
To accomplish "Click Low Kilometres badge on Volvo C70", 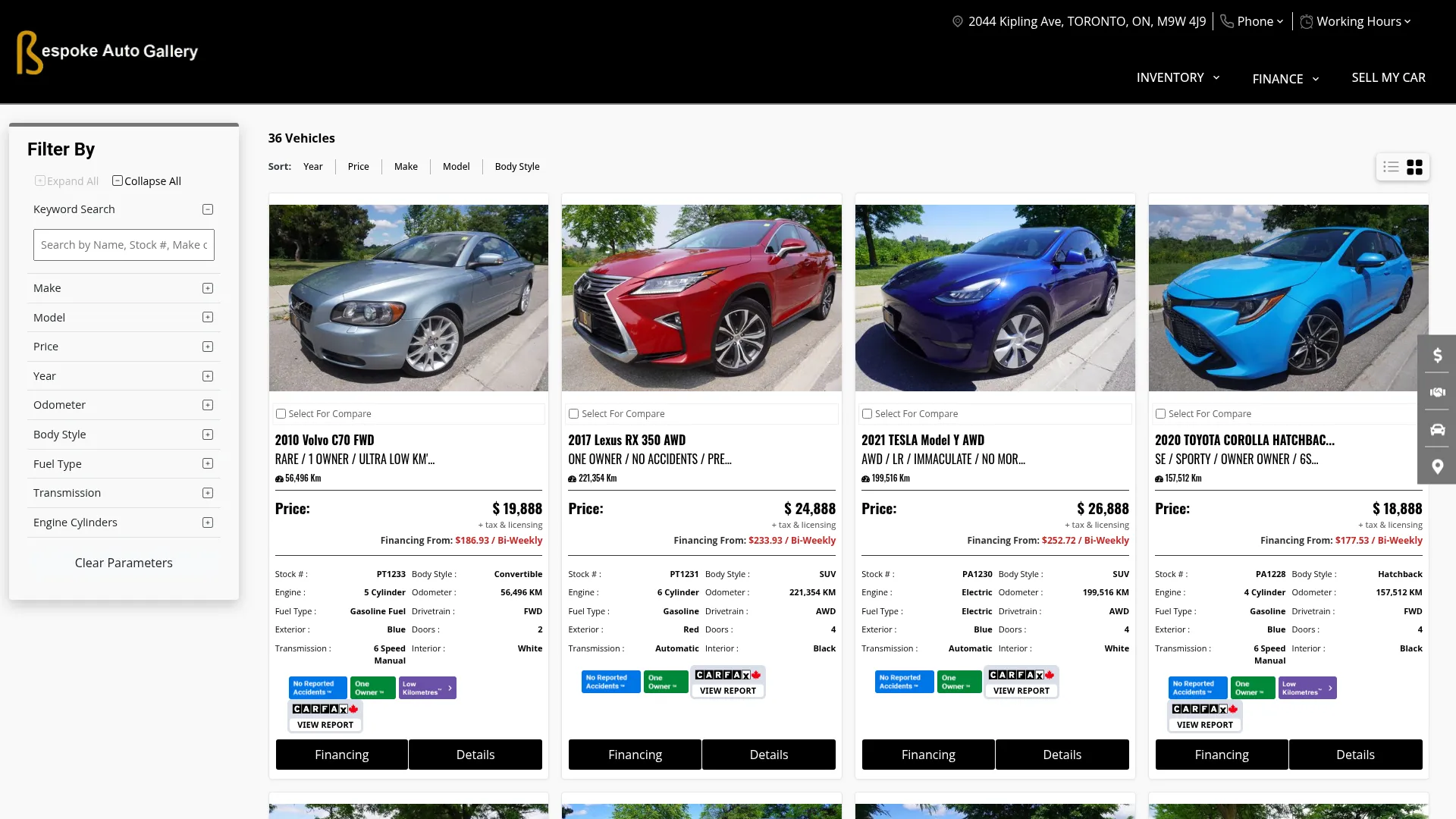I will point(428,688).
